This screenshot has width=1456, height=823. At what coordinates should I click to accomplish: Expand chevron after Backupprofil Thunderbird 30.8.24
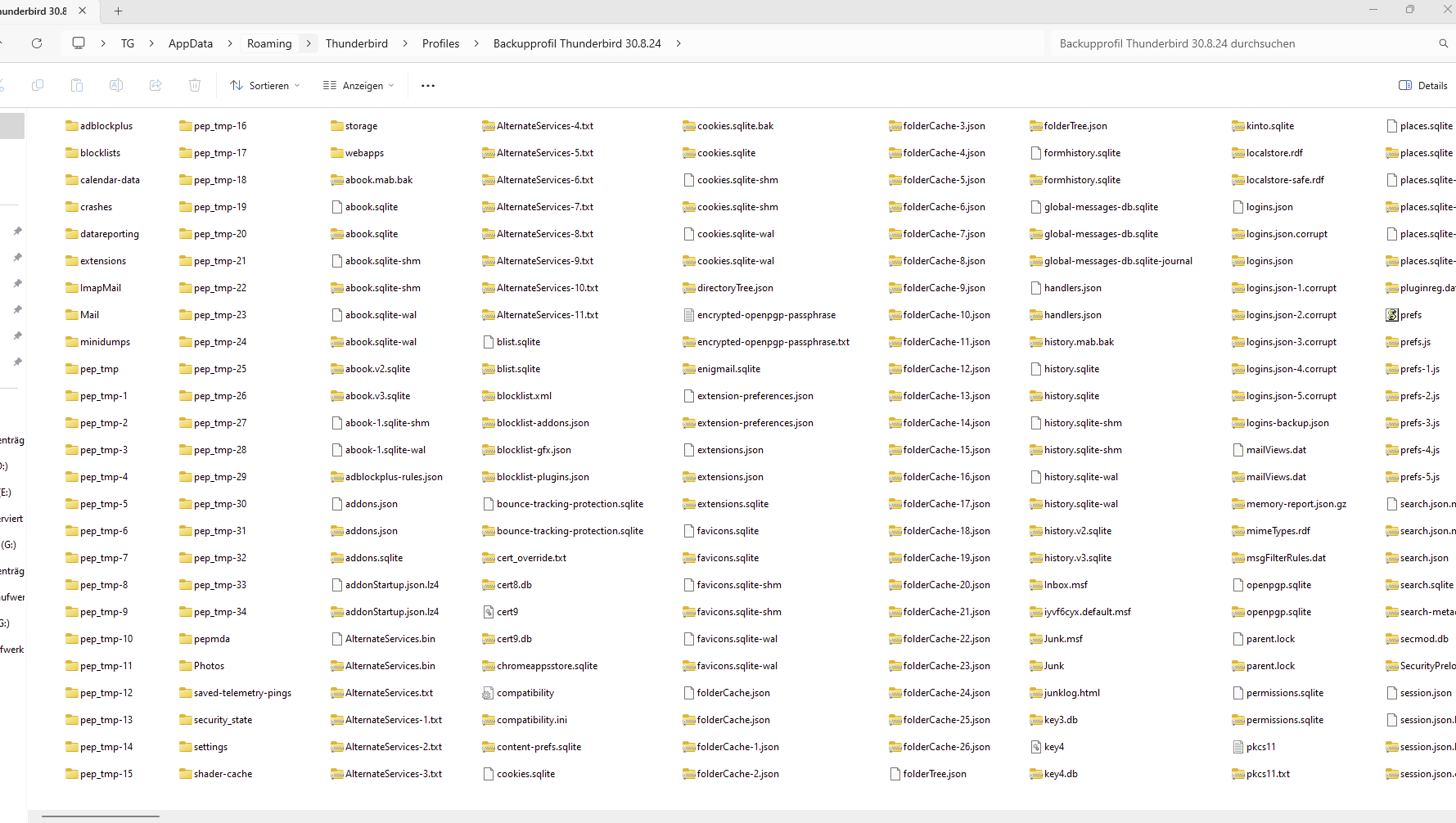pos(678,43)
